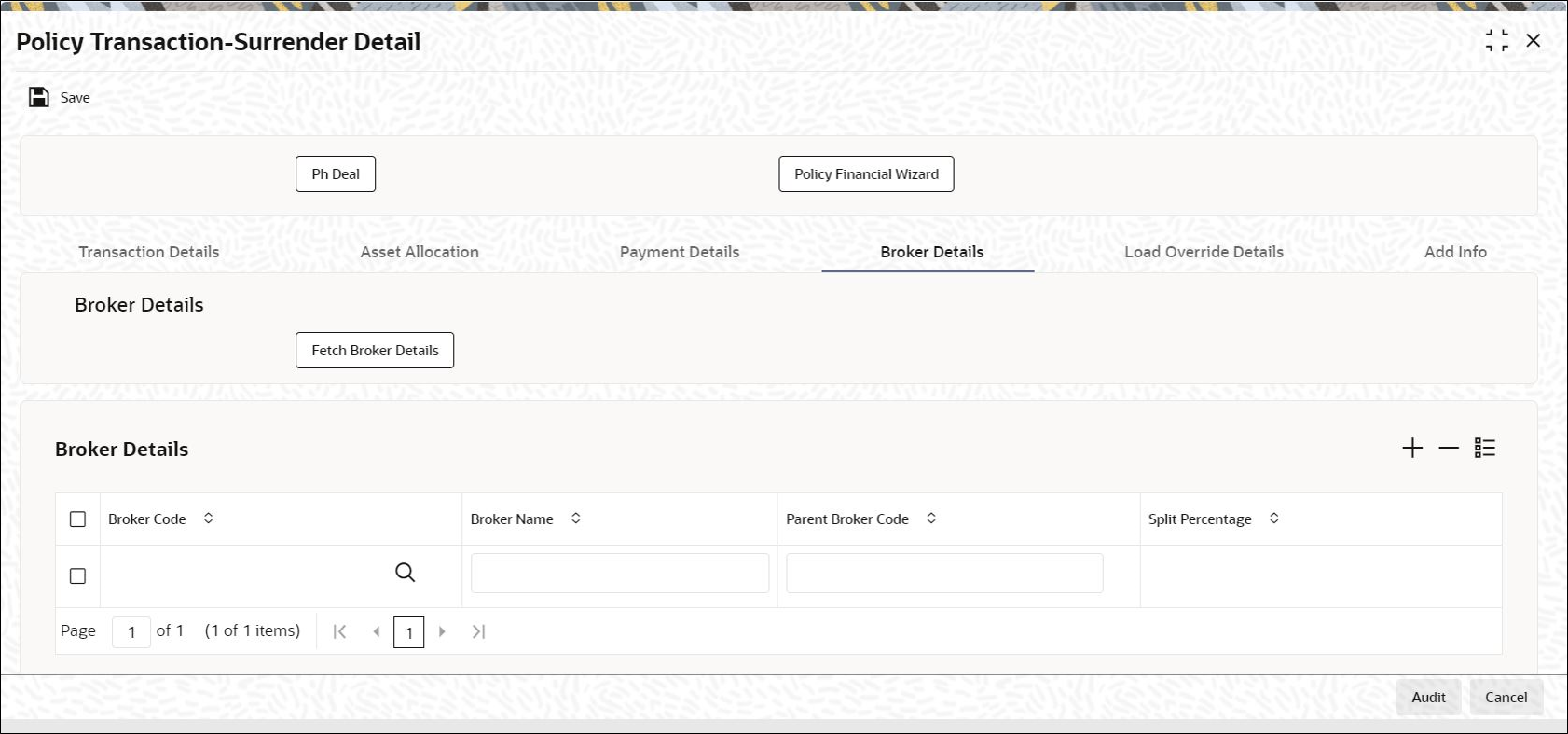The height and width of the screenshot is (734, 1568).
Task: Click the Save label in toolbar
Action: click(76, 98)
